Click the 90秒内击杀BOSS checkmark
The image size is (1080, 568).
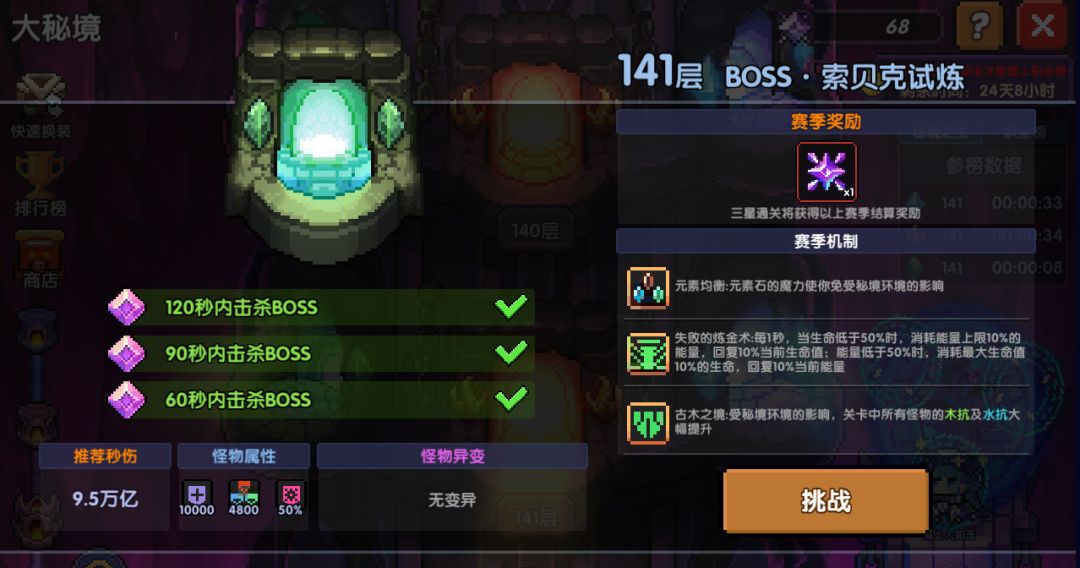[x=511, y=353]
